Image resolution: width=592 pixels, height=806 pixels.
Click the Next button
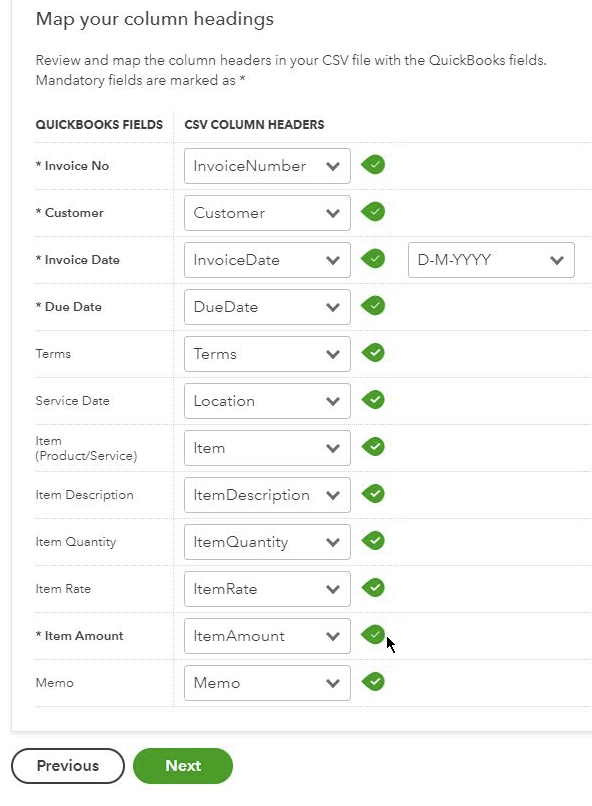click(183, 766)
